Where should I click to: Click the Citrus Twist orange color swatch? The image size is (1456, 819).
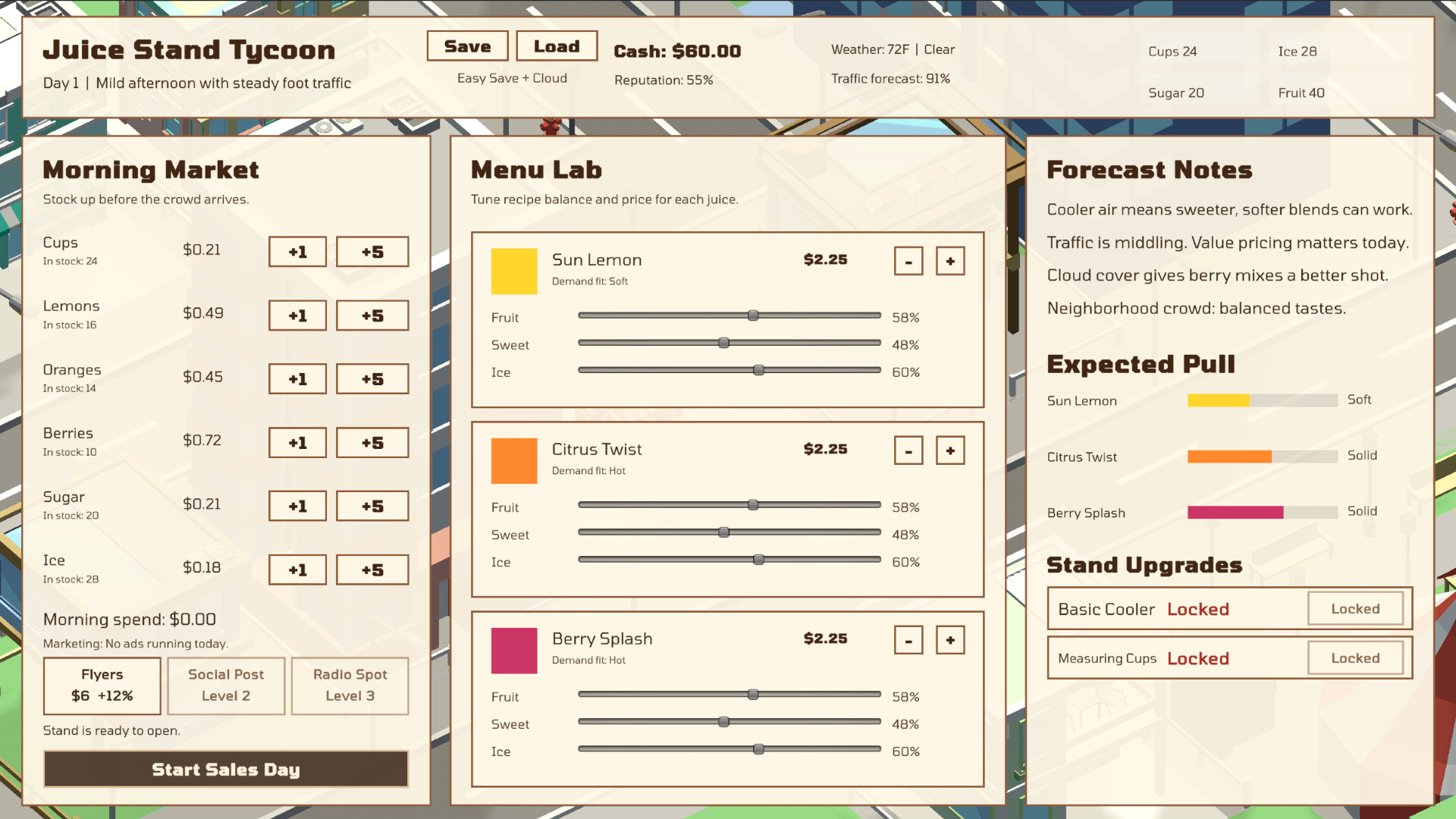(x=514, y=461)
